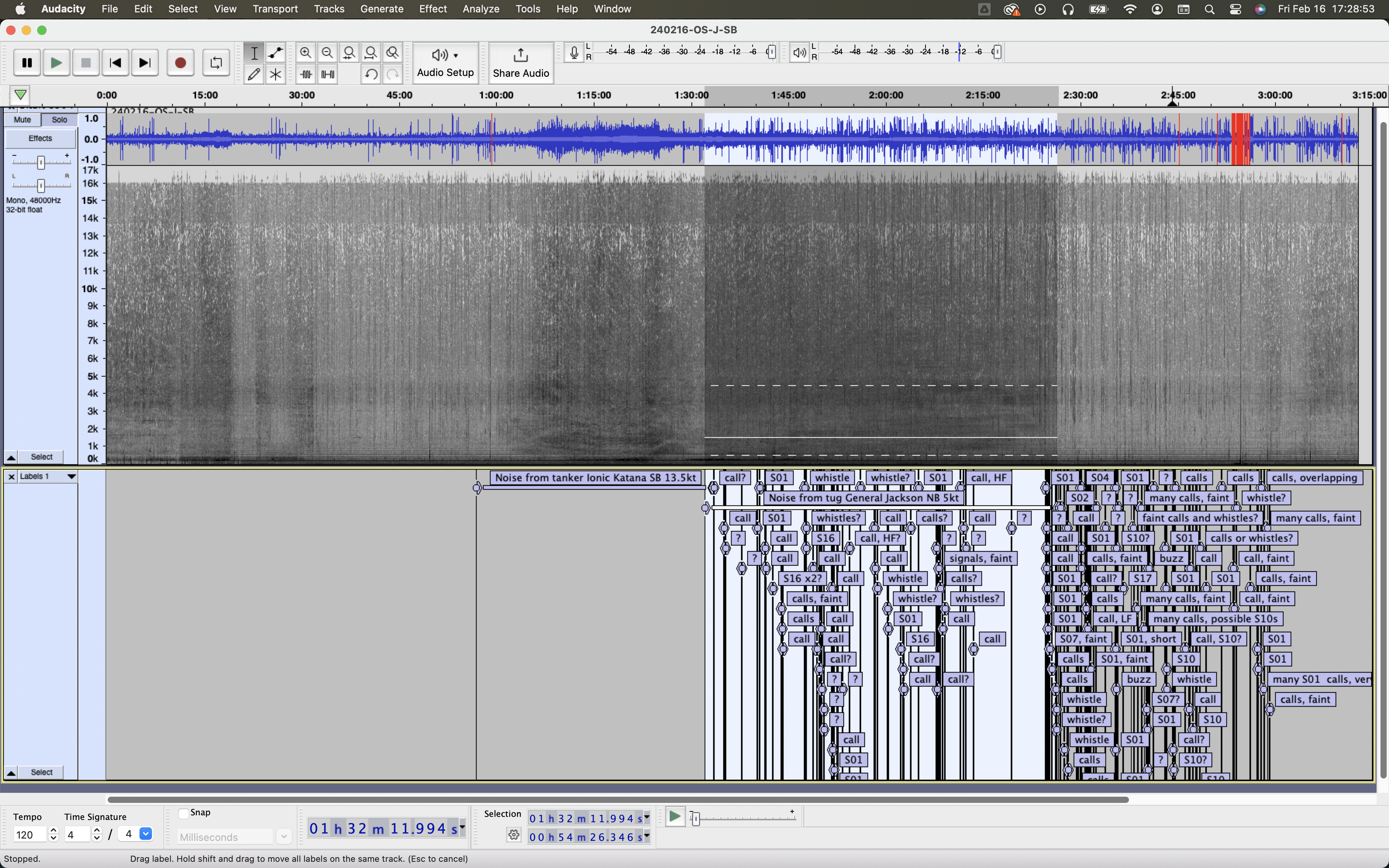Click the Share Audio button
This screenshot has height=868, width=1389.
pos(520,62)
